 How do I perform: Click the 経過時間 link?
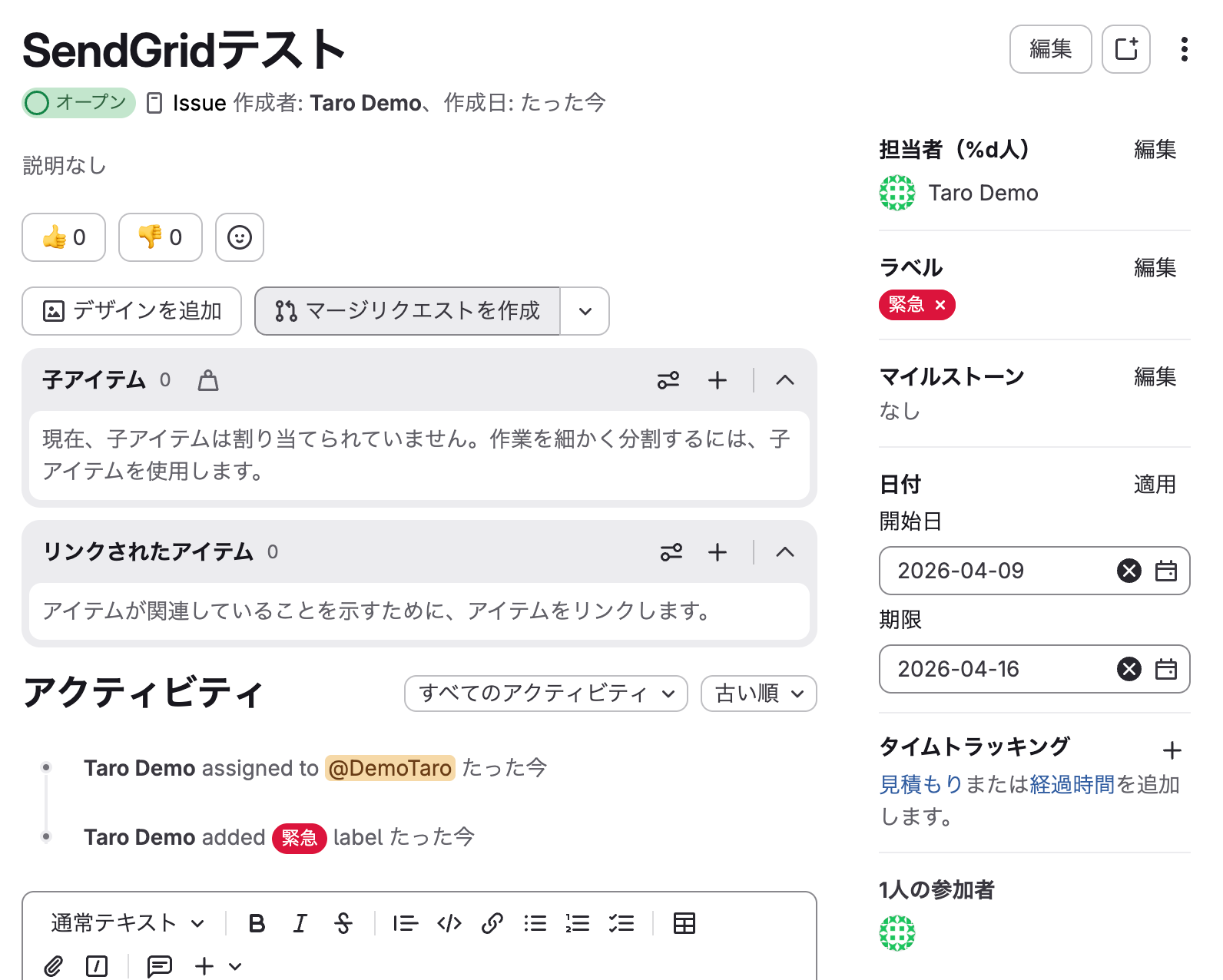1072,784
